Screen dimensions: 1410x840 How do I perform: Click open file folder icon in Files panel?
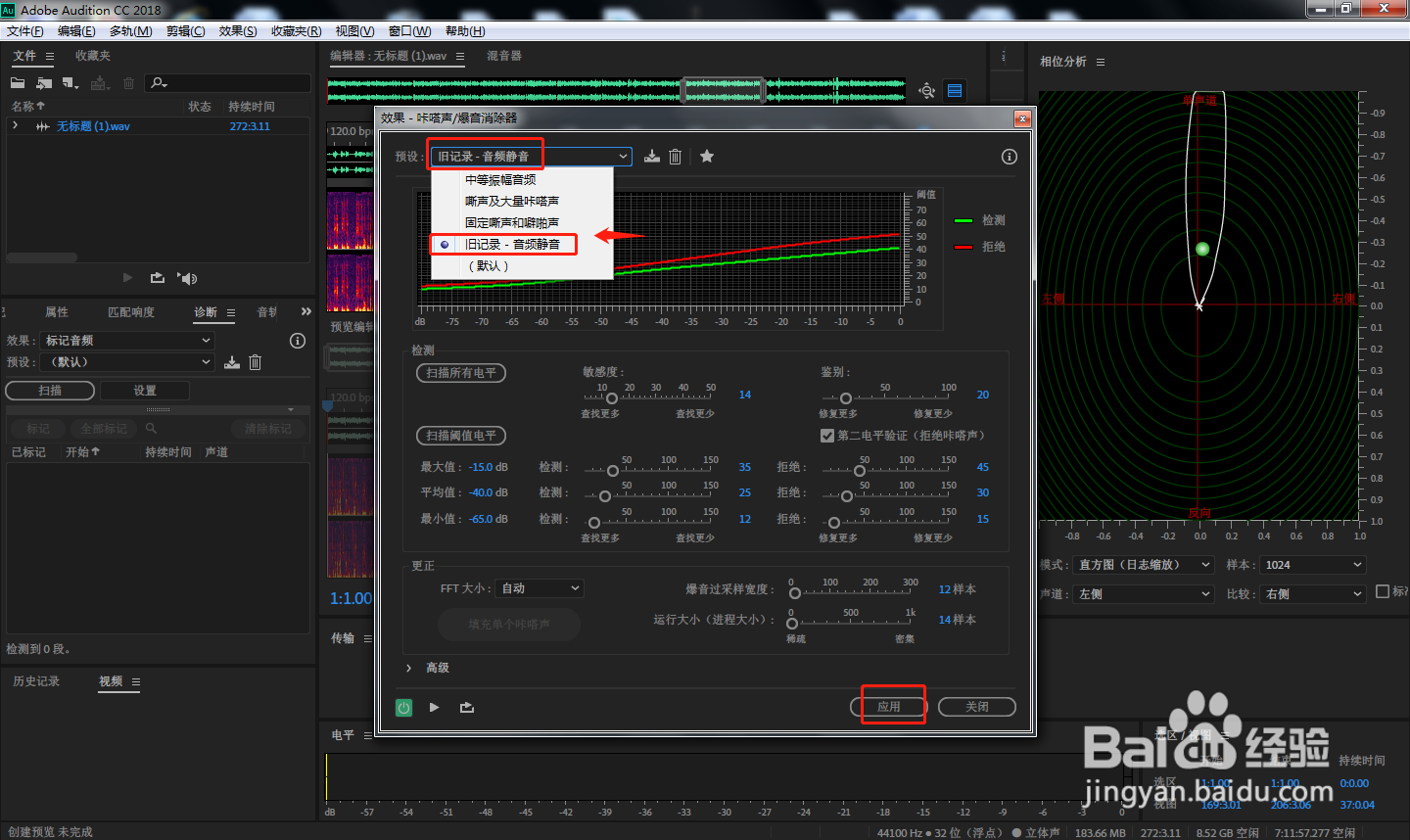[x=18, y=83]
